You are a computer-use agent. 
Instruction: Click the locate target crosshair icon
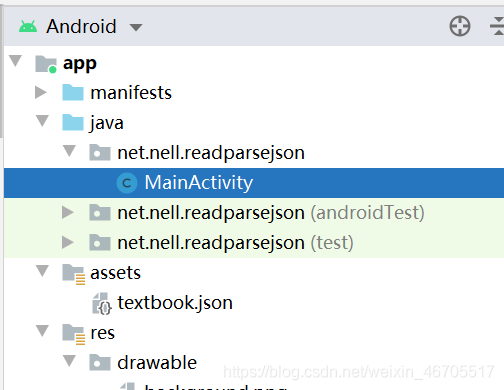tap(460, 26)
